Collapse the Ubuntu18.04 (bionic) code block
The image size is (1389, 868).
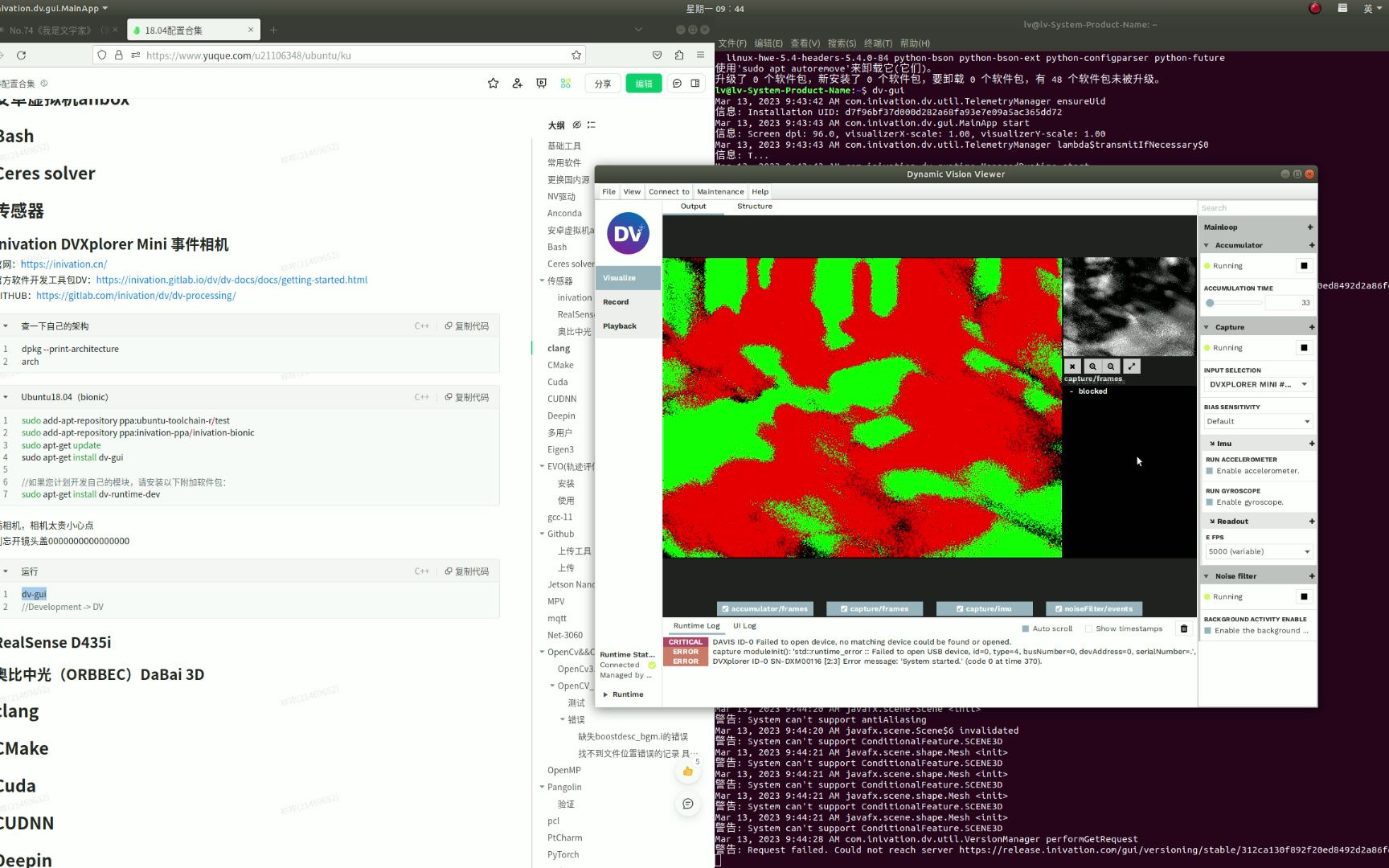tap(6, 397)
